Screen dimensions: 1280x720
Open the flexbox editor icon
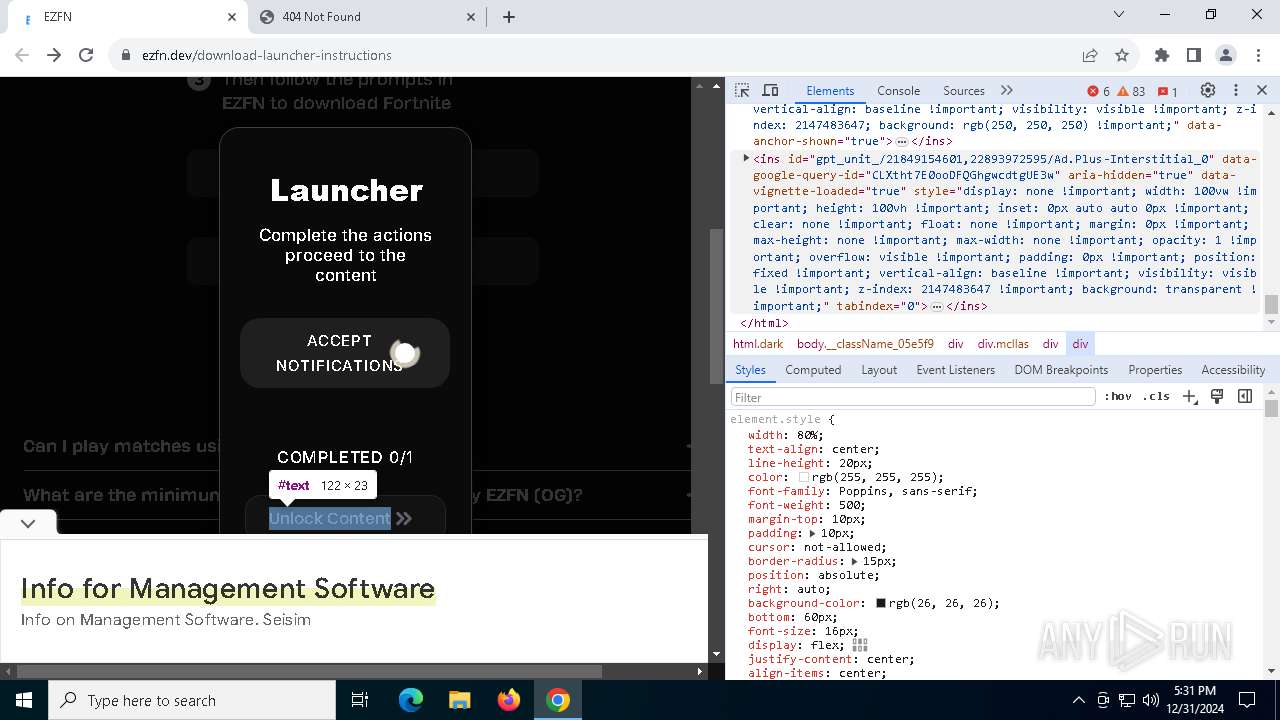(860, 645)
